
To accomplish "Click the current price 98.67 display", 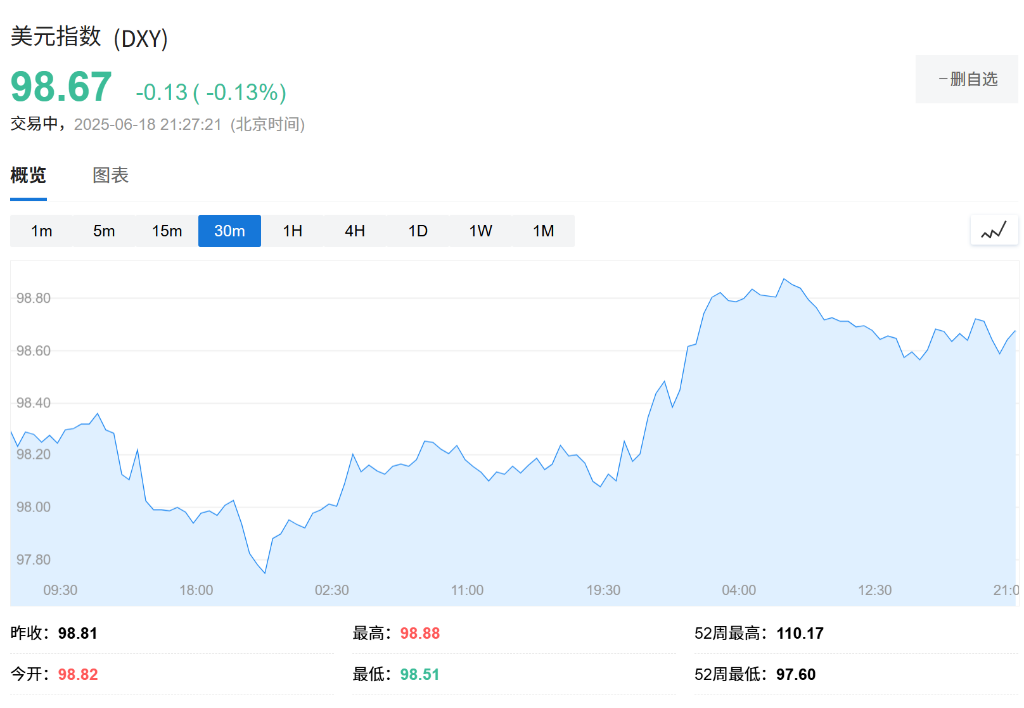I will click(x=58, y=88).
